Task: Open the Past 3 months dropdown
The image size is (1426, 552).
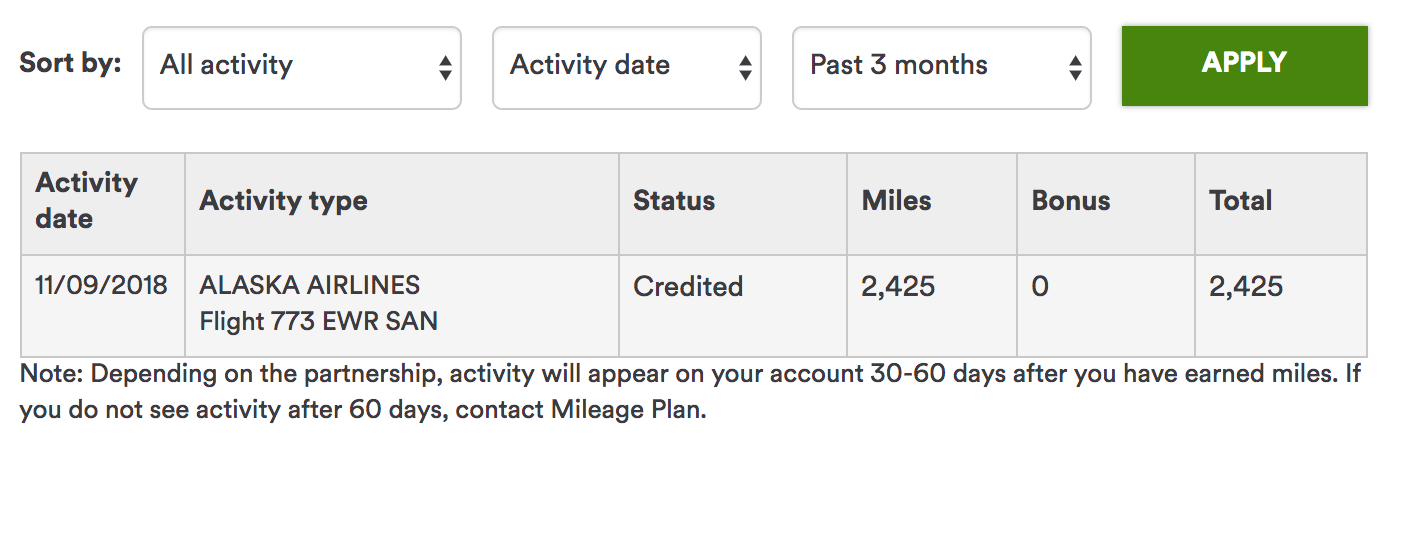Action: (x=941, y=67)
